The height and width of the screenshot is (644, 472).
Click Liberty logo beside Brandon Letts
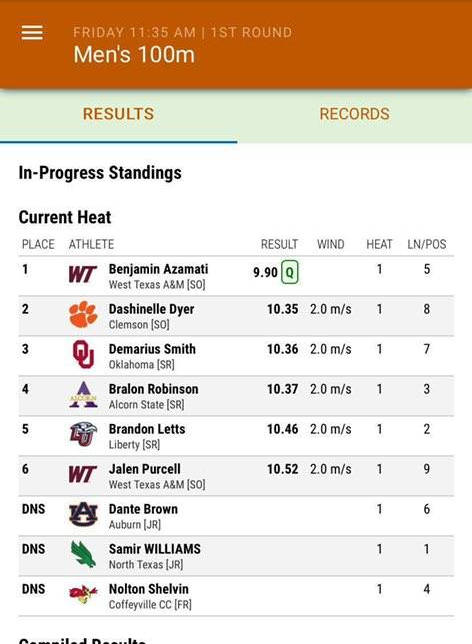83,434
